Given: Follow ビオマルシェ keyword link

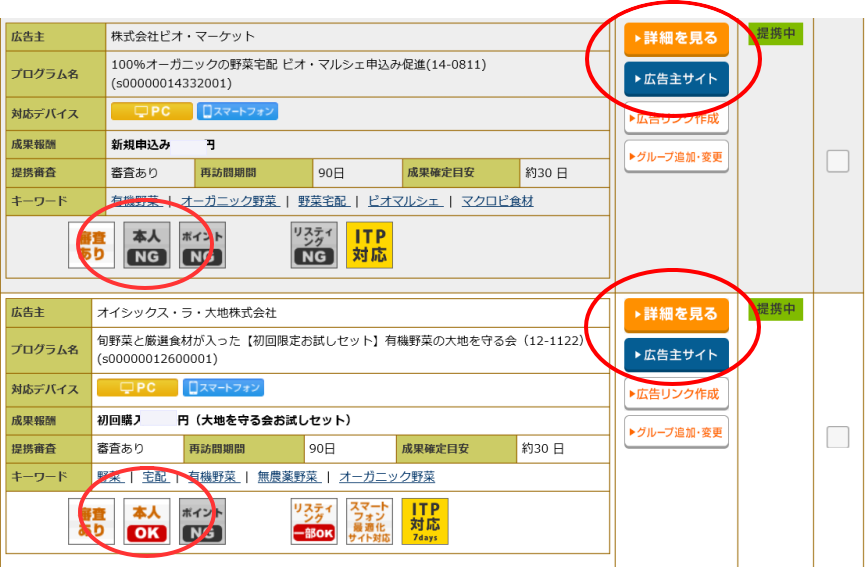Looking at the screenshot, I should pyautogui.click(x=405, y=201).
